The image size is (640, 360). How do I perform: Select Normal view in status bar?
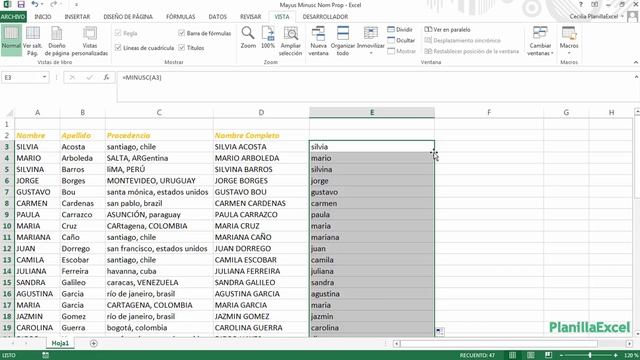pos(512,356)
